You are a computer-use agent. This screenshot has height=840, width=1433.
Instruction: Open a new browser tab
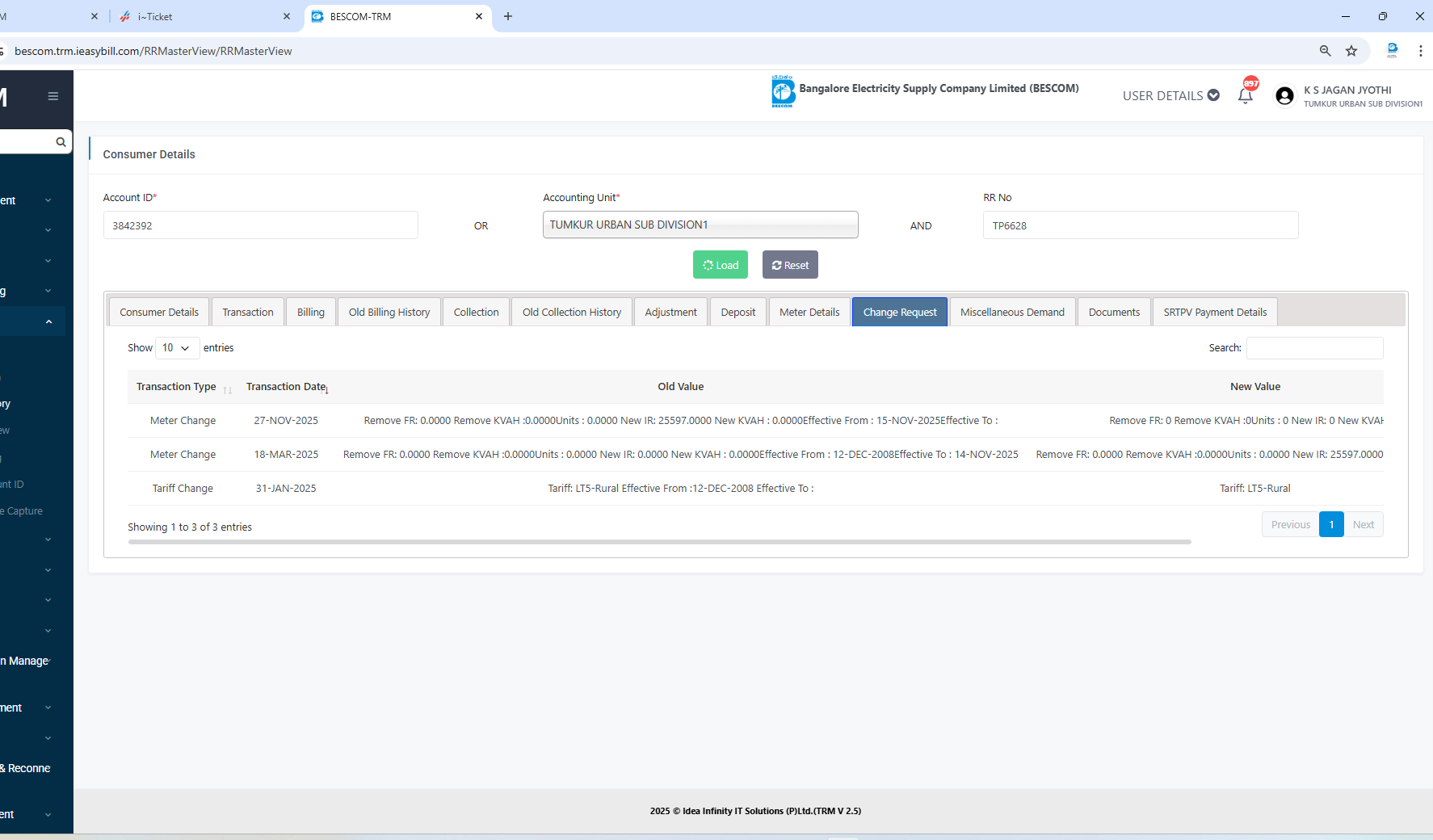[x=508, y=16]
